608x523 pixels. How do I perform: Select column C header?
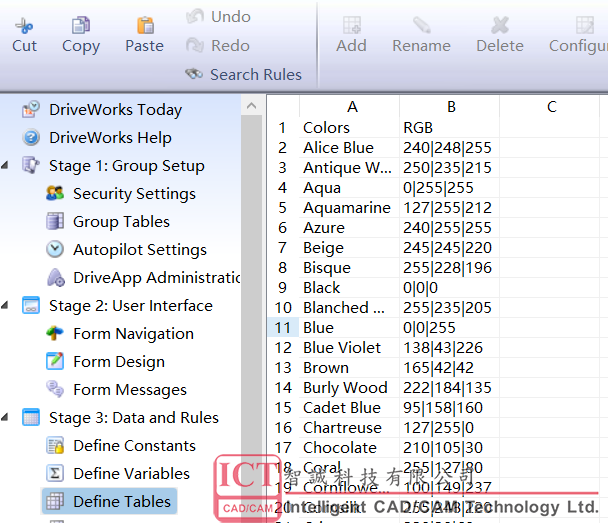click(x=549, y=107)
